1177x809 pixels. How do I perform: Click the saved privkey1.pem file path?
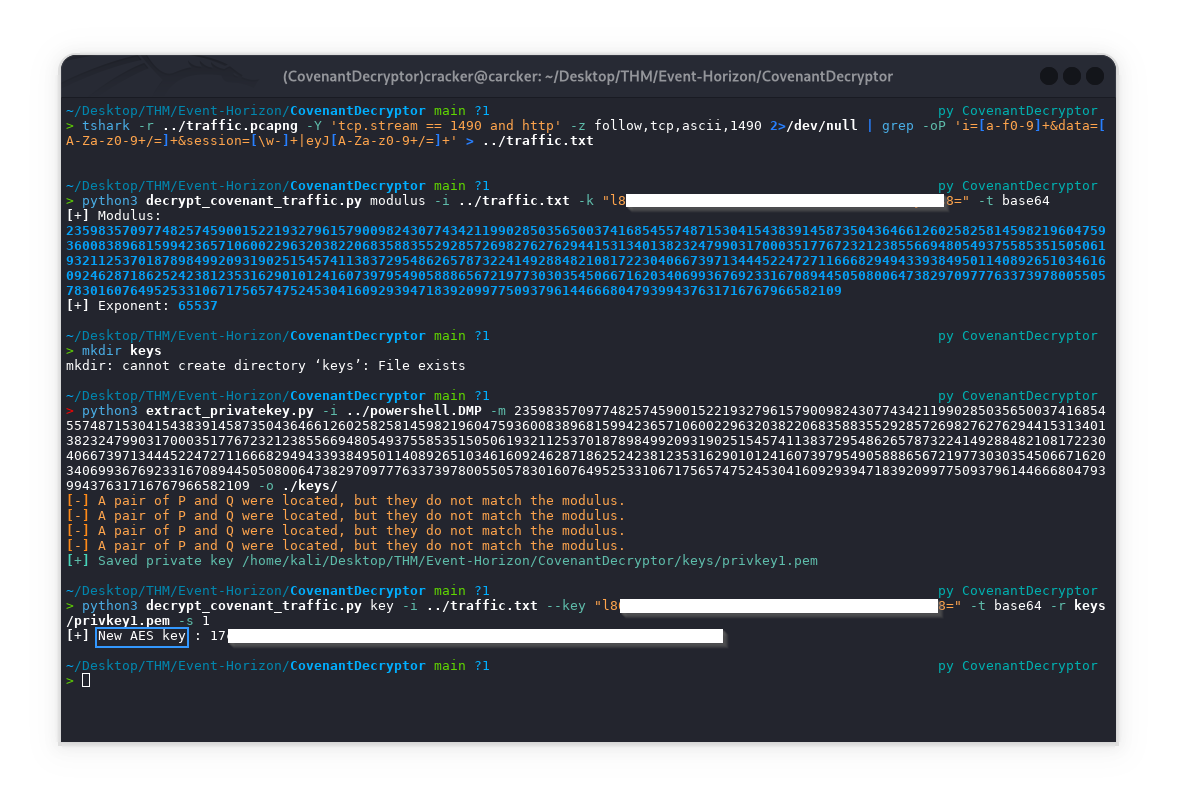point(530,561)
